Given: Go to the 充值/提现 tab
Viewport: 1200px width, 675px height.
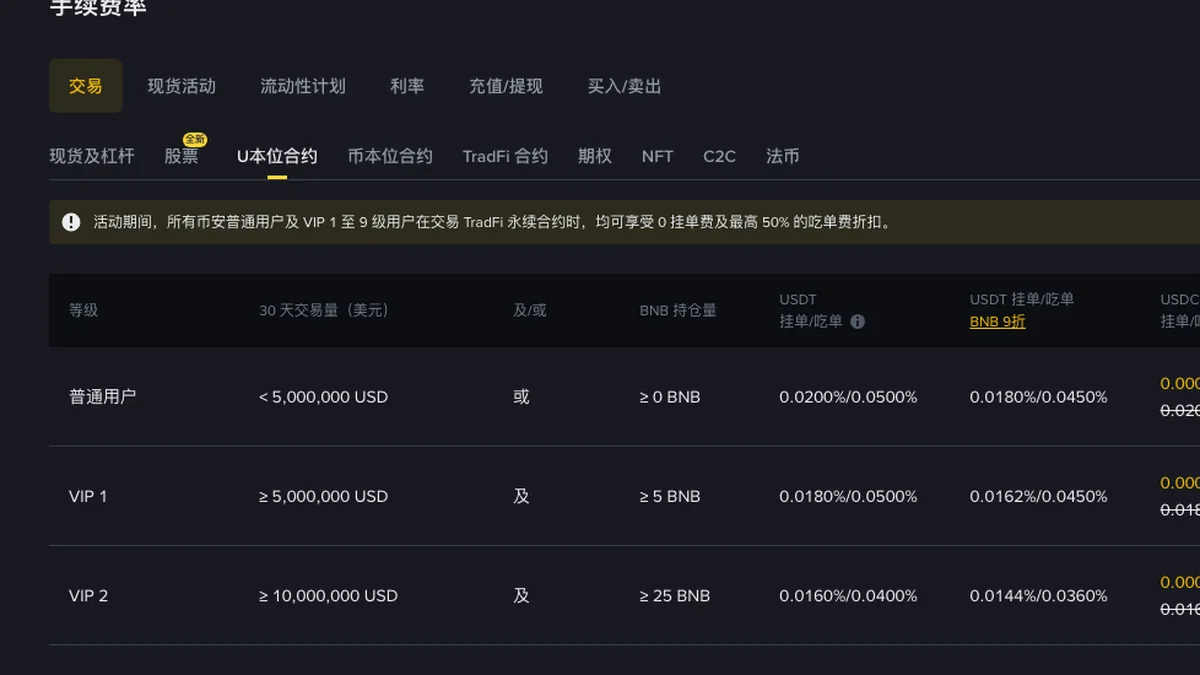Looking at the screenshot, I should tap(506, 86).
